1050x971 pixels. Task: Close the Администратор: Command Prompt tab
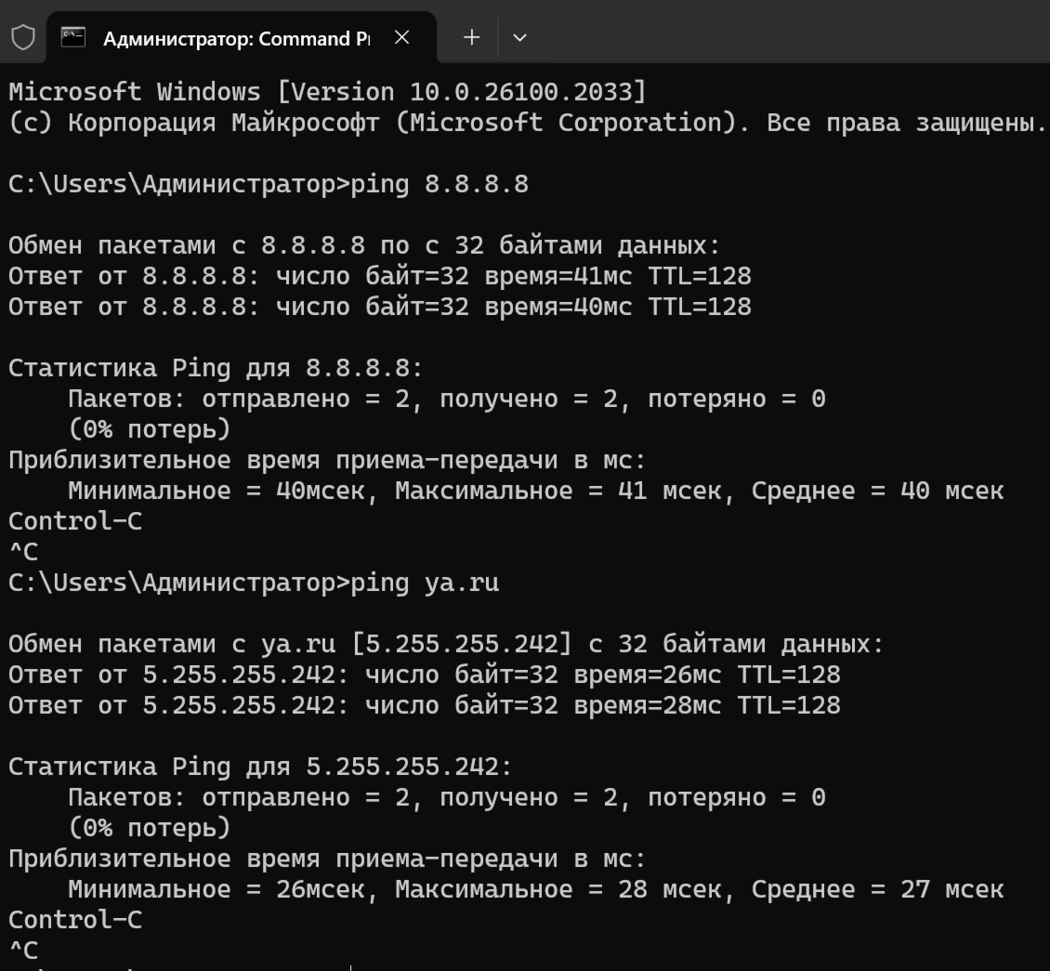[402, 38]
